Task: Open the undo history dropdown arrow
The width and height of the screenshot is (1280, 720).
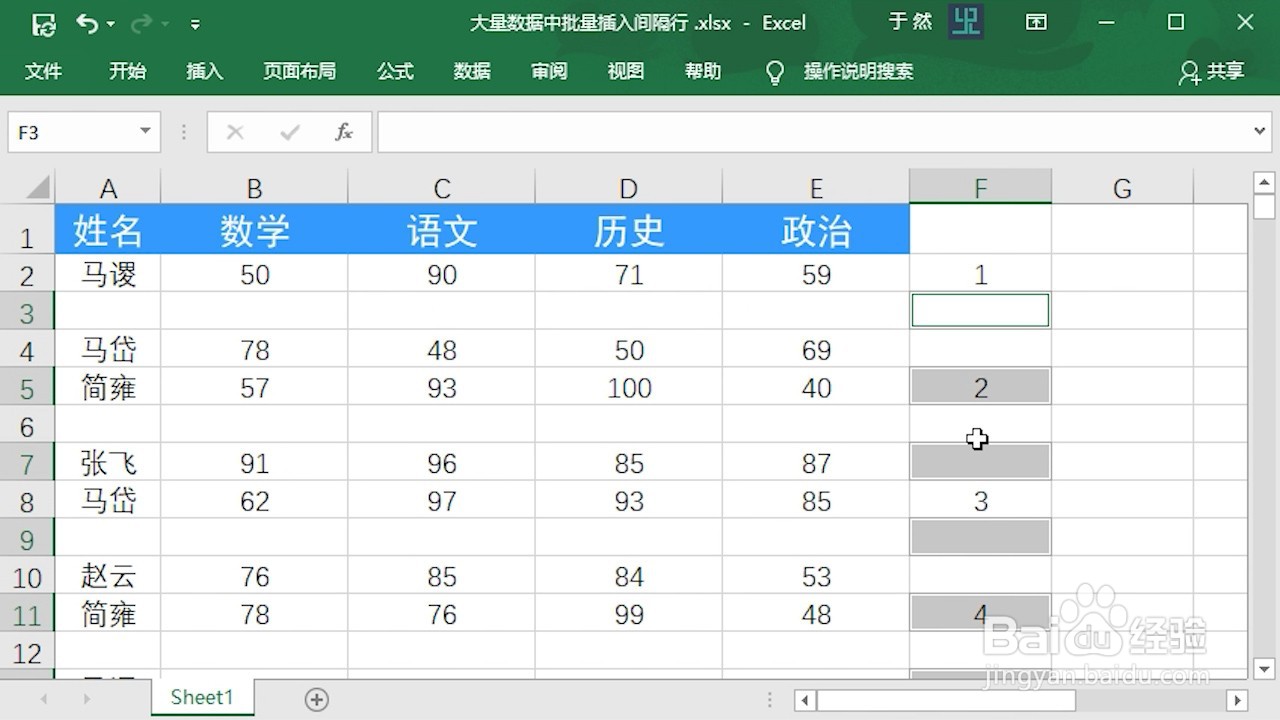Action: tap(111, 24)
